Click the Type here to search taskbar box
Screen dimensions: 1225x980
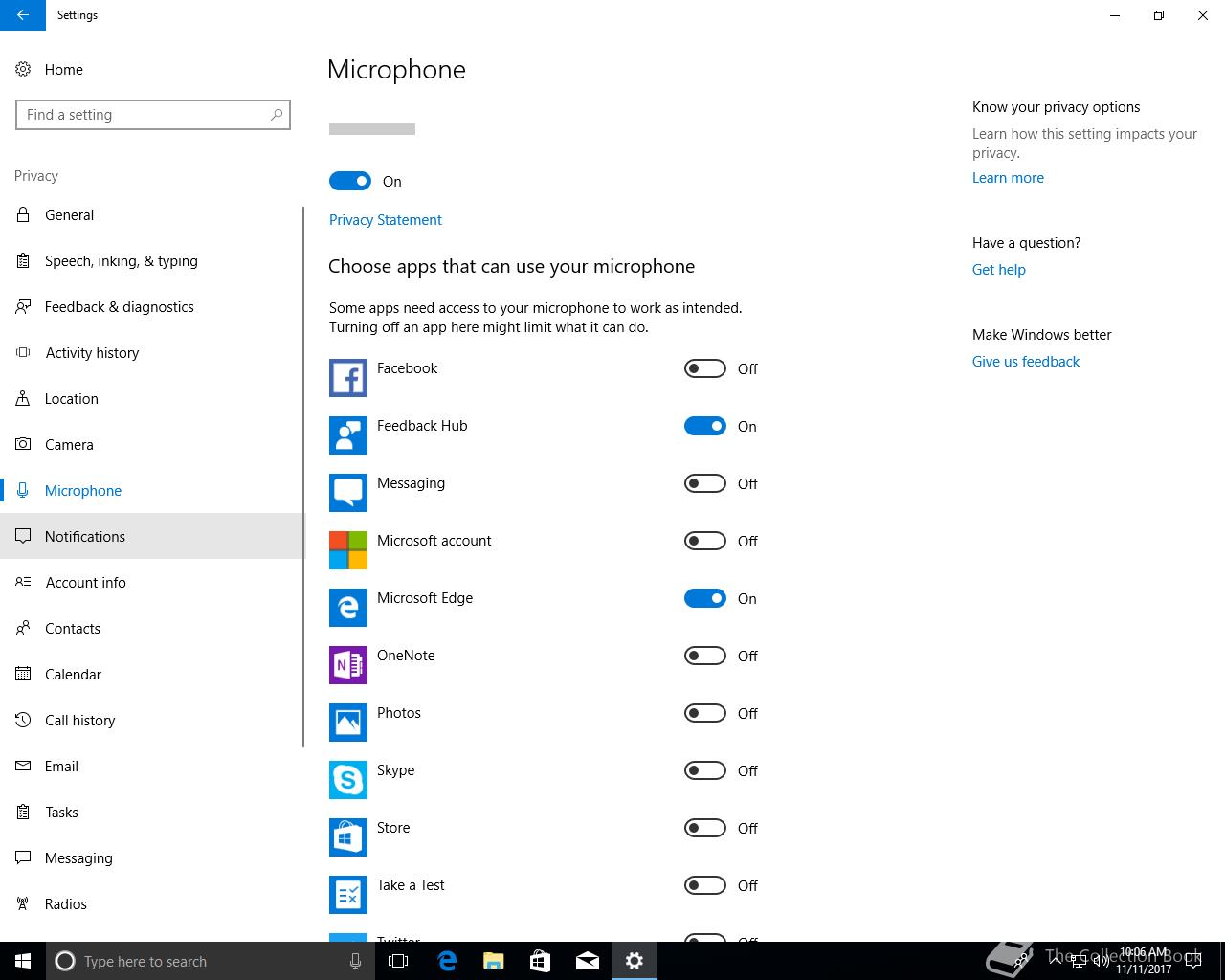[211, 961]
